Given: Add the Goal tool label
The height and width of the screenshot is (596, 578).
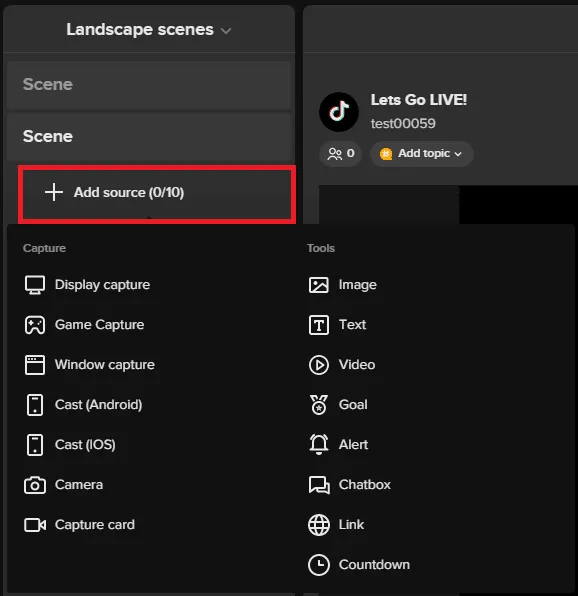Looking at the screenshot, I should 353,405.
